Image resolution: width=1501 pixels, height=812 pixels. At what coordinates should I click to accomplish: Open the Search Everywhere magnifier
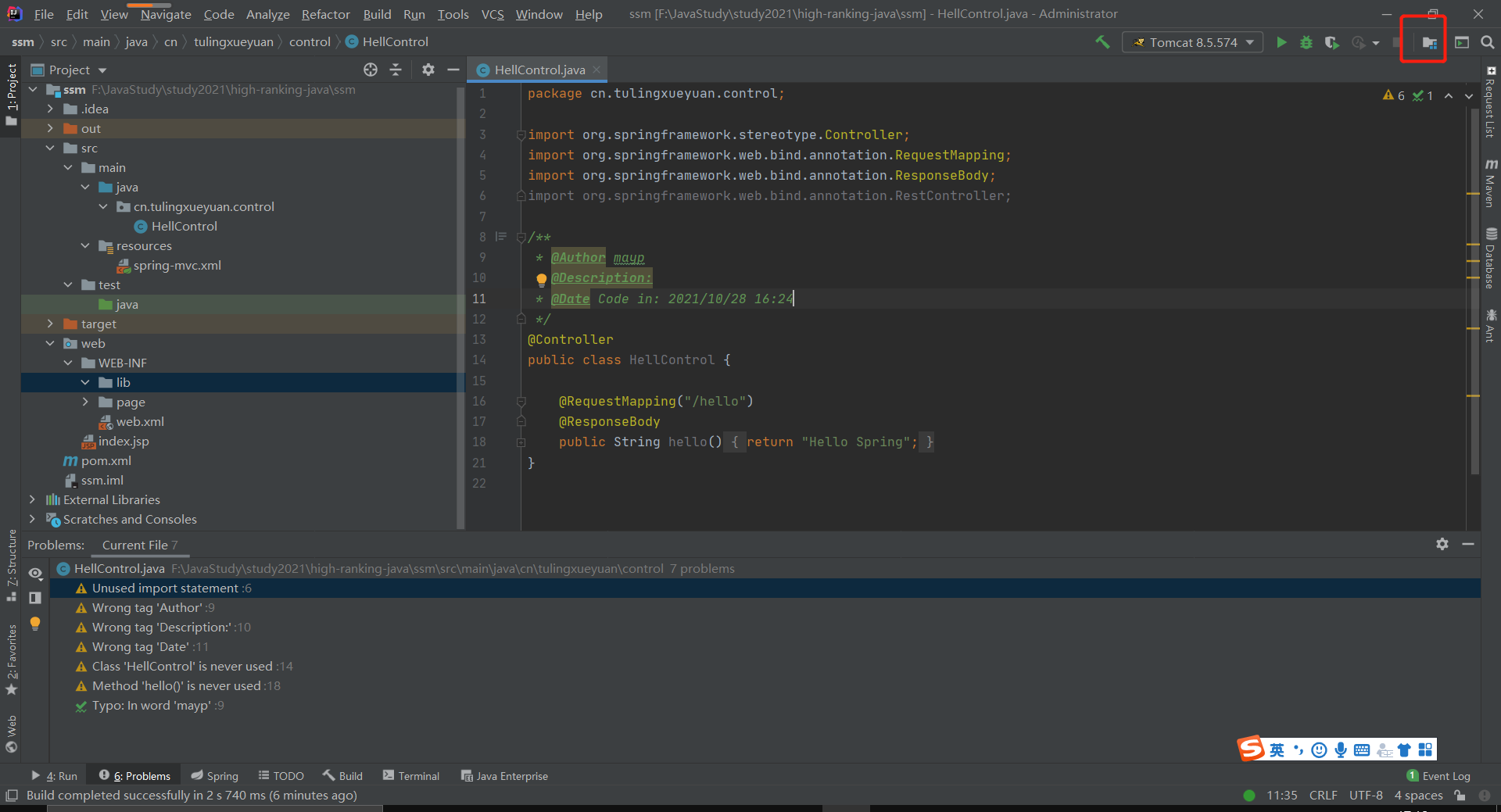[x=1488, y=42]
